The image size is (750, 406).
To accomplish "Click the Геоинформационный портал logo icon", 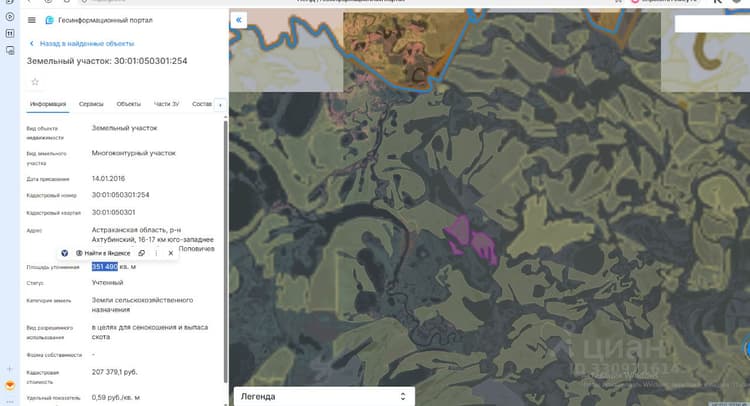I will (x=49, y=20).
